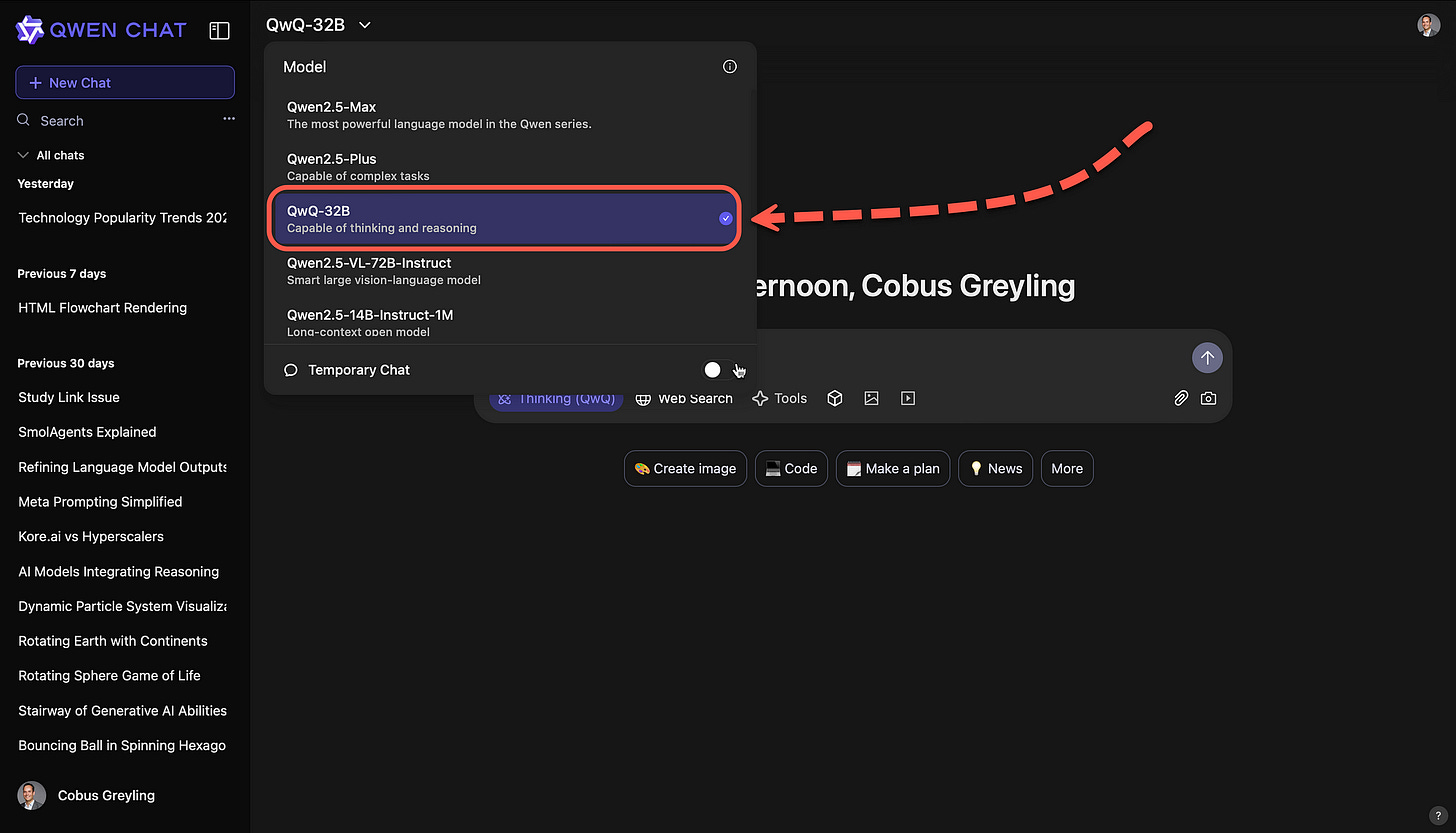This screenshot has height=833, width=1456.
Task: Attach a file with the paperclip icon
Action: point(1180,398)
